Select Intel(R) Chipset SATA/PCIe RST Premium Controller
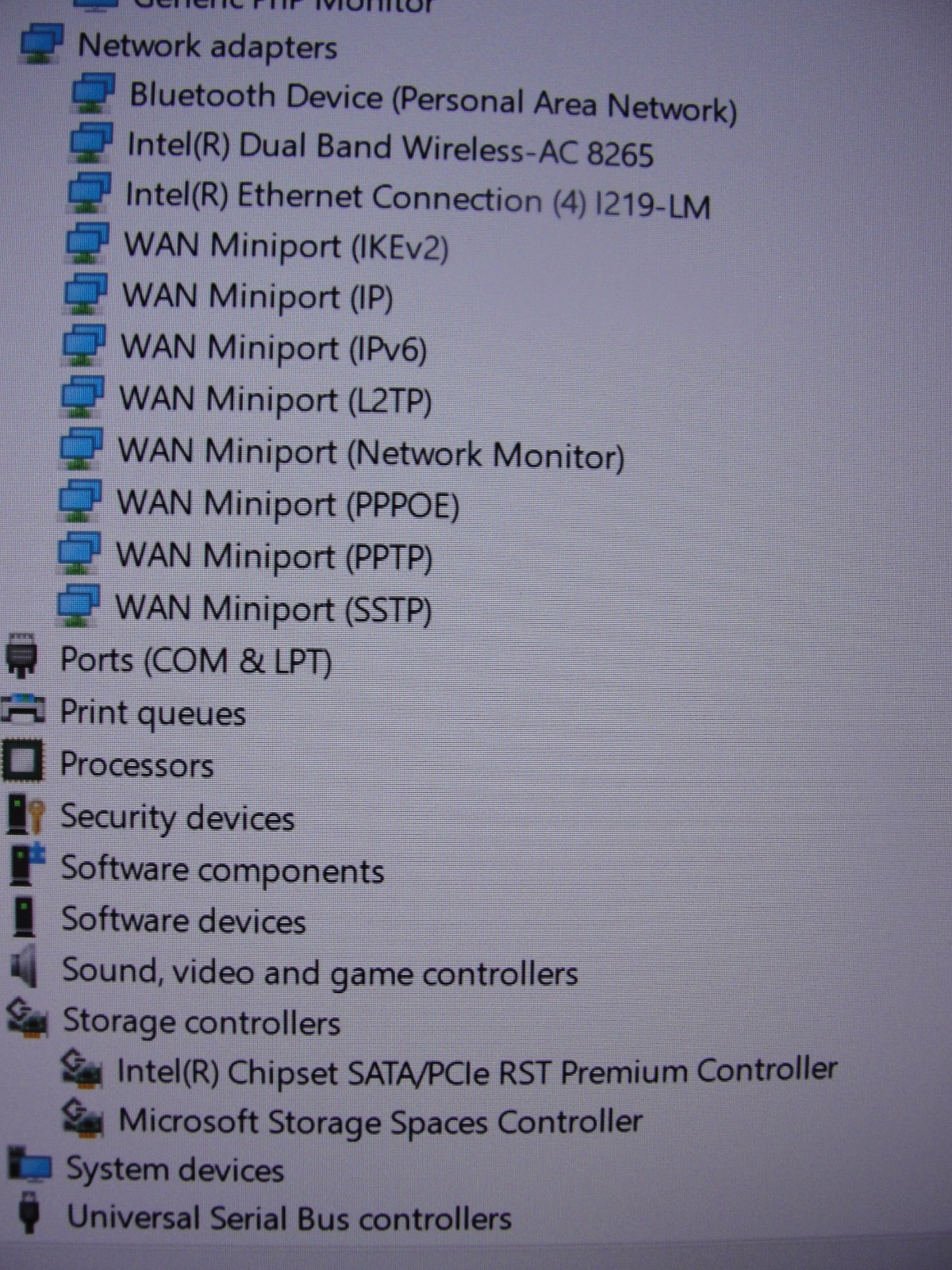952x1270 pixels. click(x=478, y=1071)
